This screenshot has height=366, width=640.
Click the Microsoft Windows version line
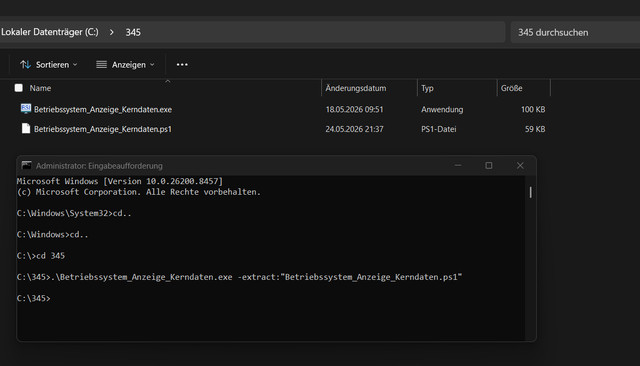pos(120,181)
